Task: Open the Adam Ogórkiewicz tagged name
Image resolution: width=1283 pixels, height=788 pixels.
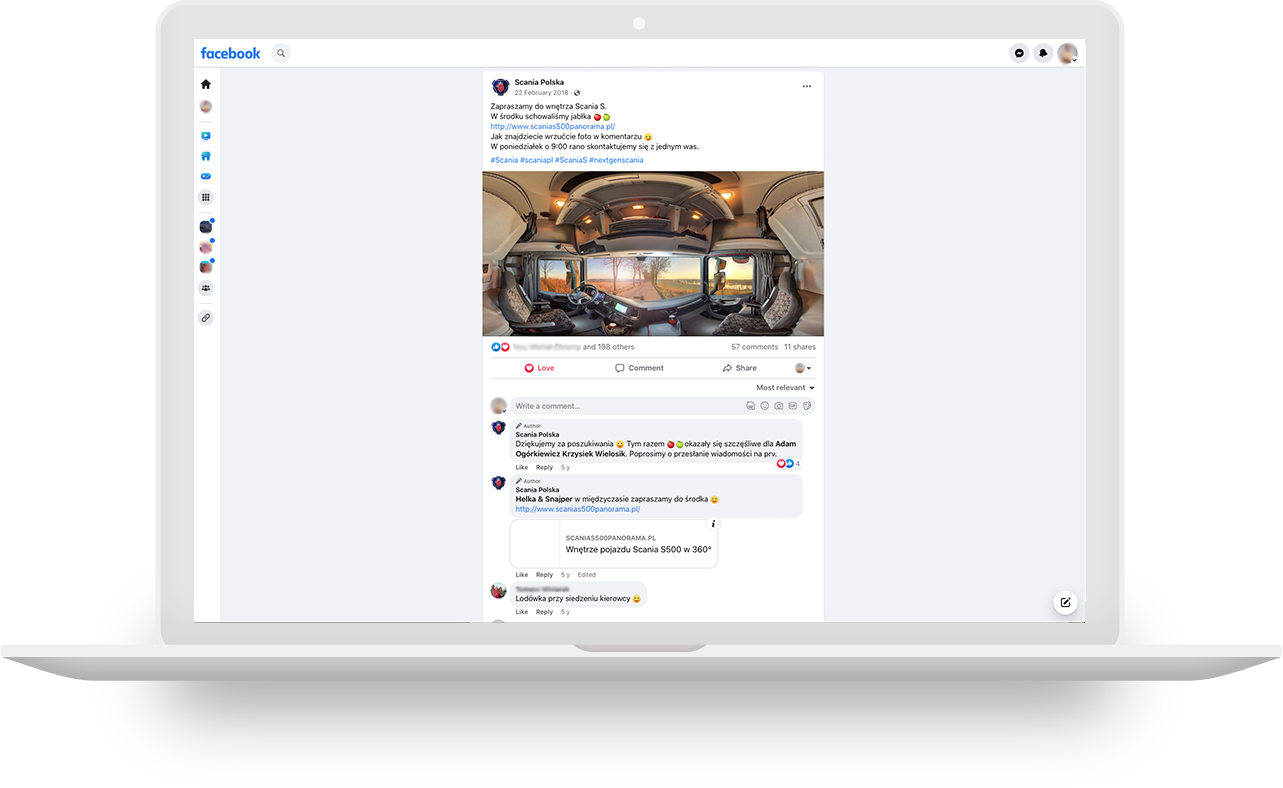Action: (656, 448)
